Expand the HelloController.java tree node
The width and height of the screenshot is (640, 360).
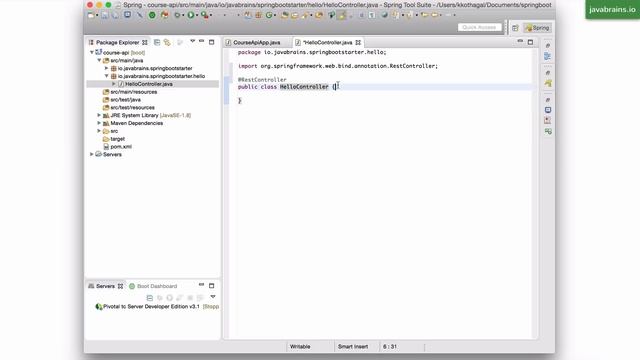114,84
